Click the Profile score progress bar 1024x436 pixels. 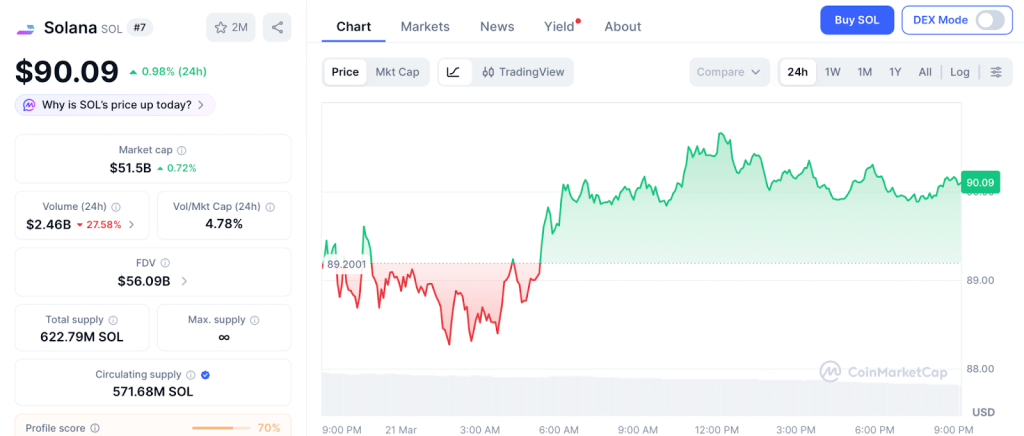(220, 428)
